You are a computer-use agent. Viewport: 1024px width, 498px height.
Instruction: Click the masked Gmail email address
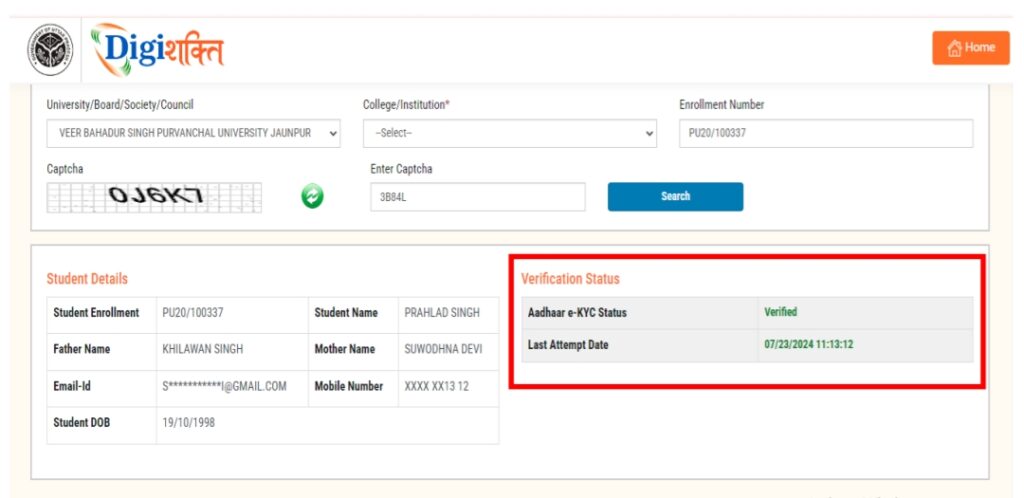click(x=224, y=386)
